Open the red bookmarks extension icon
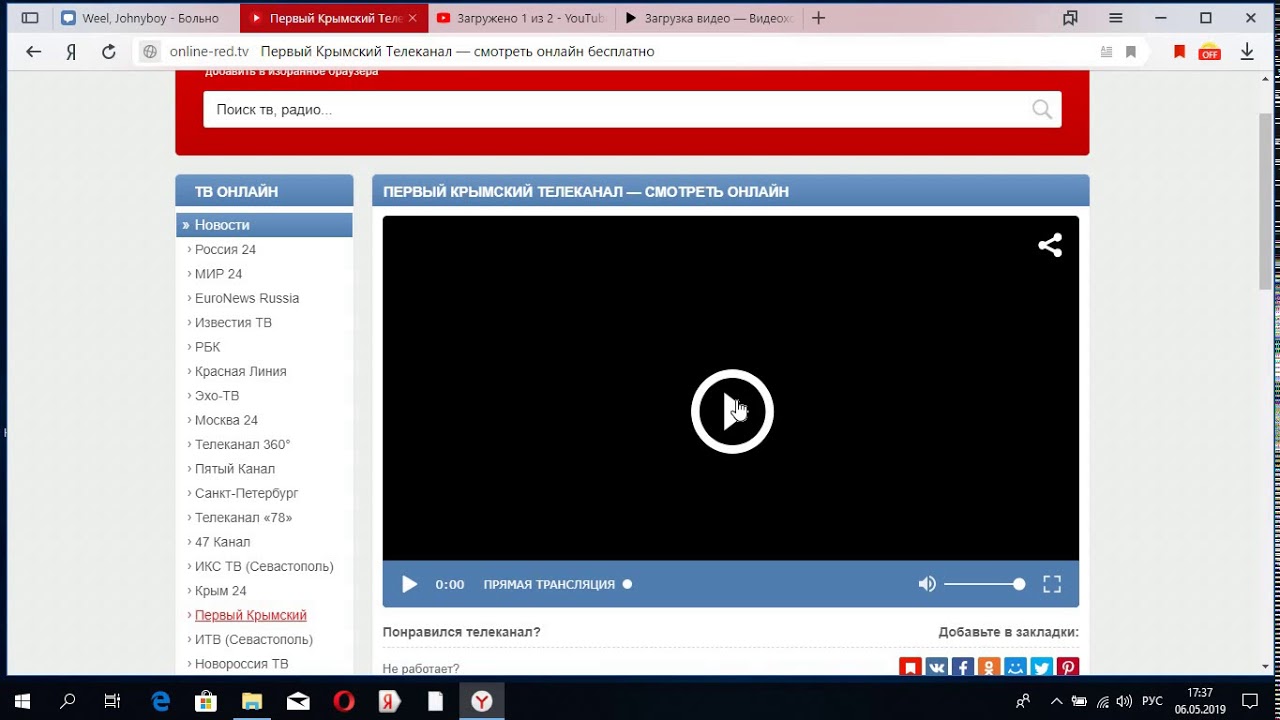The image size is (1280, 720). [1179, 52]
